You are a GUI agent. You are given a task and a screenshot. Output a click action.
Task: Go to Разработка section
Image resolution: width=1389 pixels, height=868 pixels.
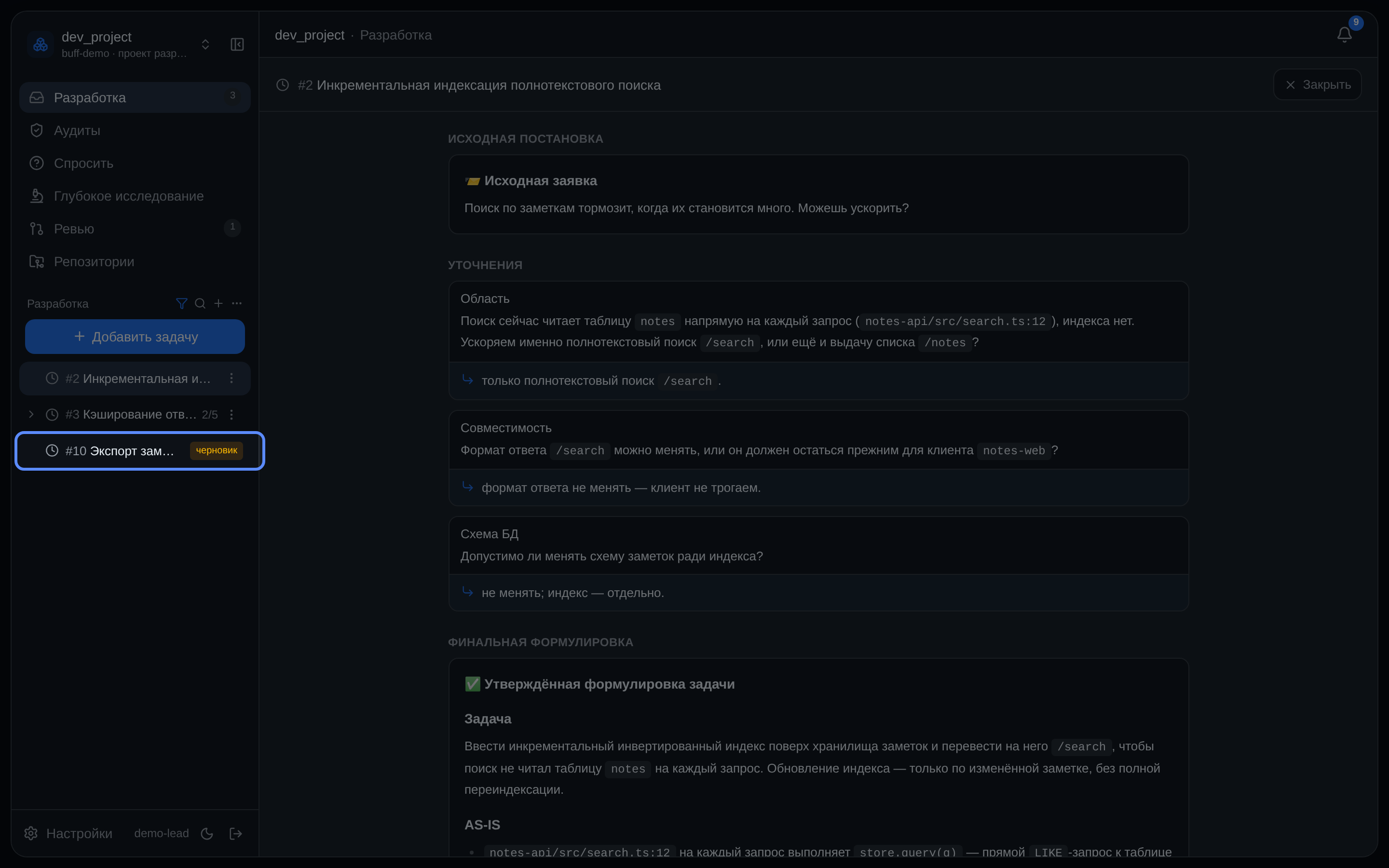135,97
